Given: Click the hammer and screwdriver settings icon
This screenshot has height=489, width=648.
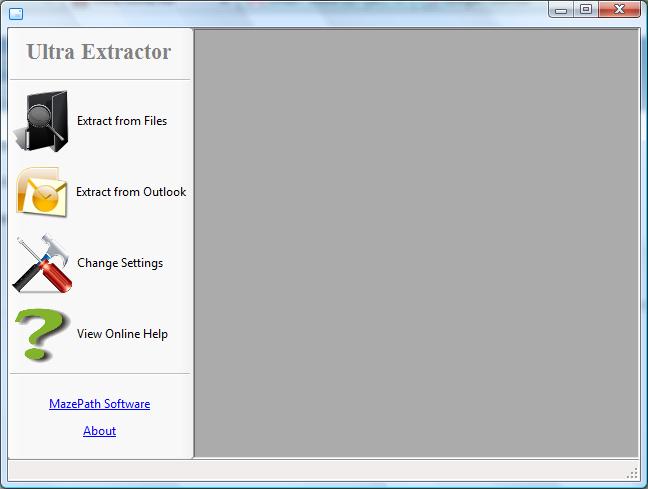Looking at the screenshot, I should 42,263.
